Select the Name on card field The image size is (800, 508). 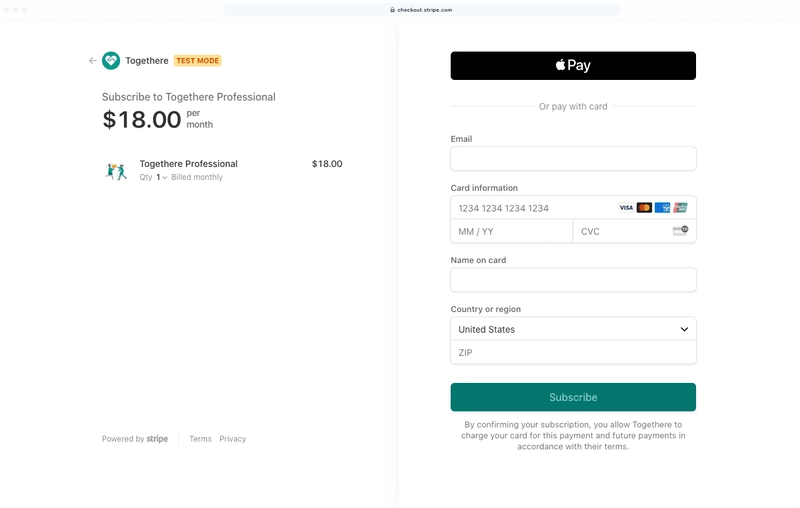(x=573, y=280)
